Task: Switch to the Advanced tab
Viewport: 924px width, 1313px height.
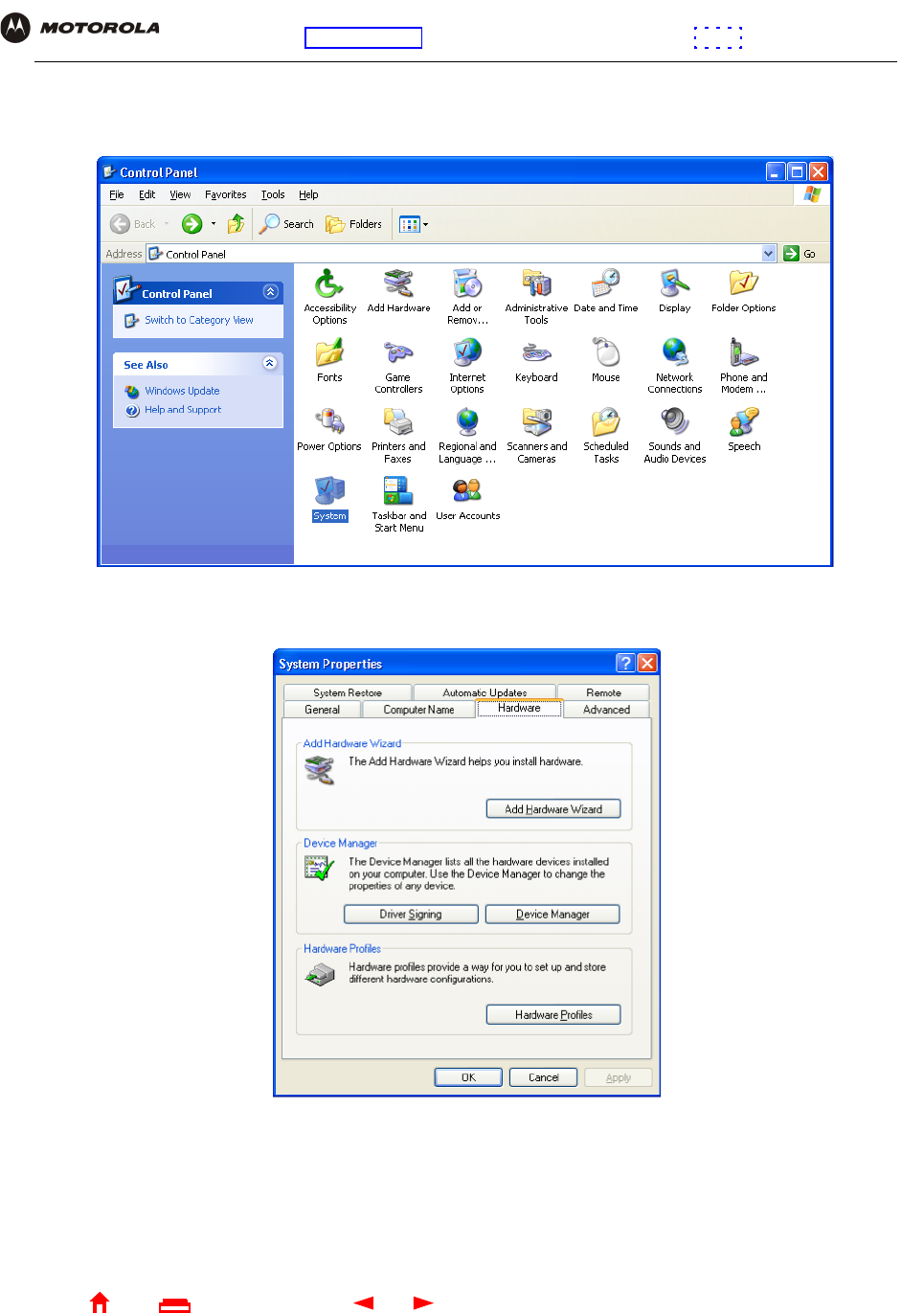Action: pyautogui.click(x=606, y=710)
